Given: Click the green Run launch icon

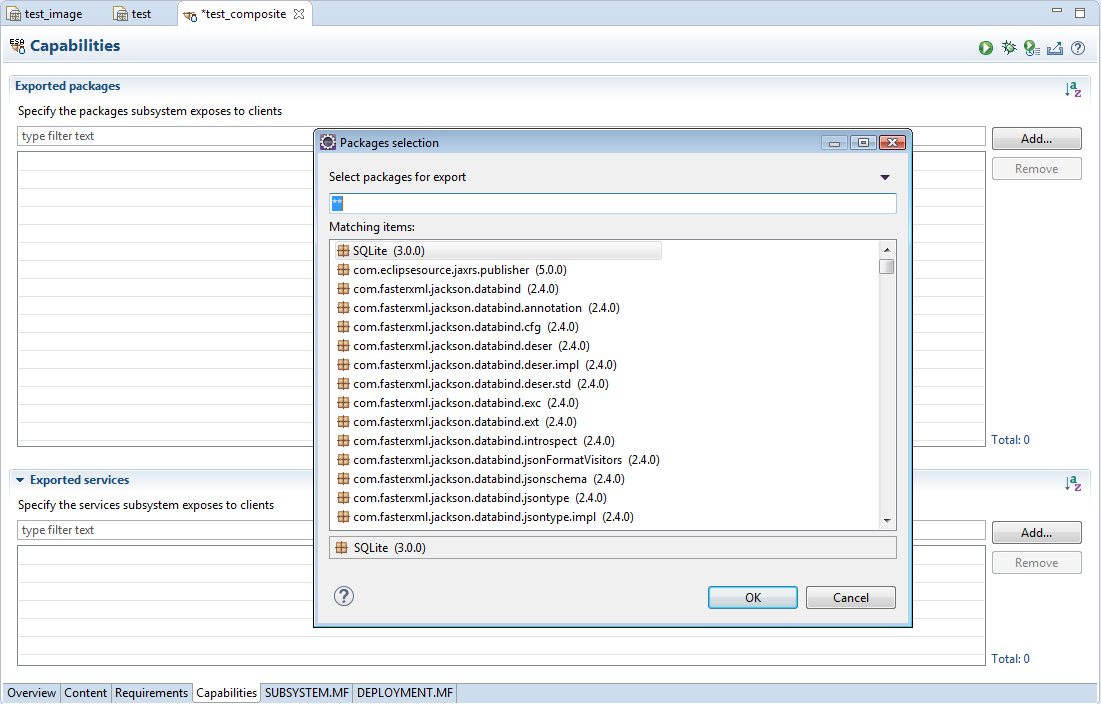Looking at the screenshot, I should coord(986,48).
